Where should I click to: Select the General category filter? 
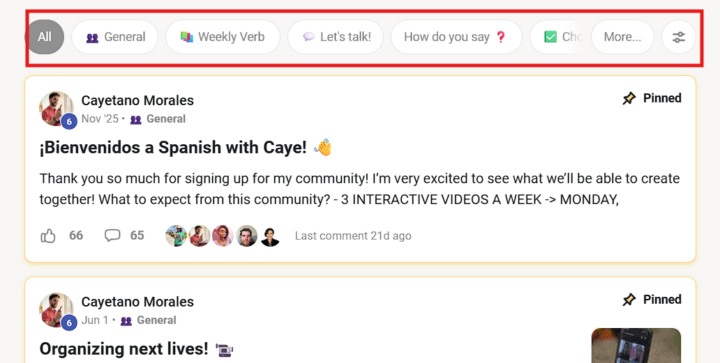[x=115, y=37]
